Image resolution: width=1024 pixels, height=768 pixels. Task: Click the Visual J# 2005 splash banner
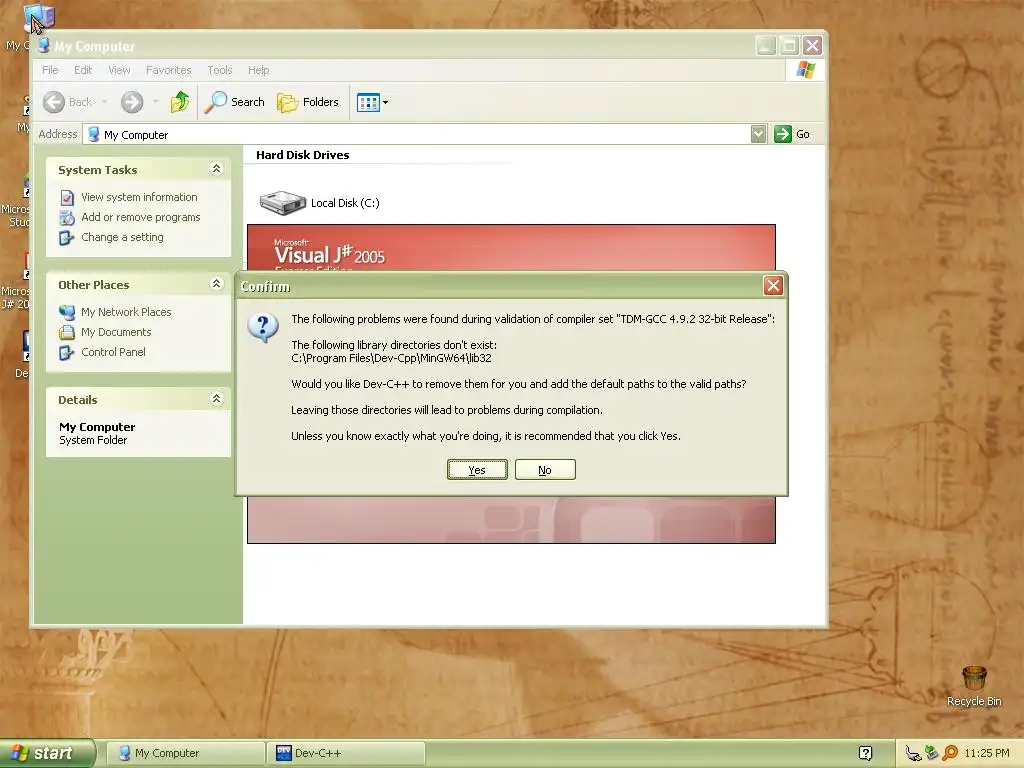[x=511, y=248]
